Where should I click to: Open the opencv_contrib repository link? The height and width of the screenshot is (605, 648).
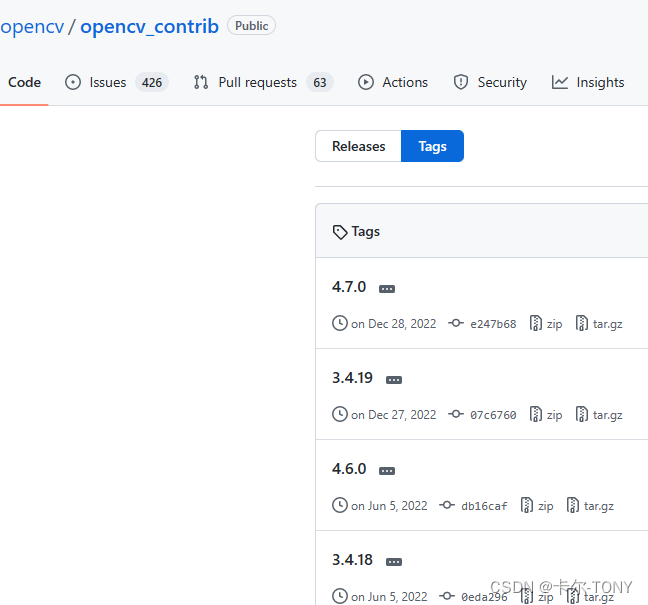pyautogui.click(x=149, y=27)
